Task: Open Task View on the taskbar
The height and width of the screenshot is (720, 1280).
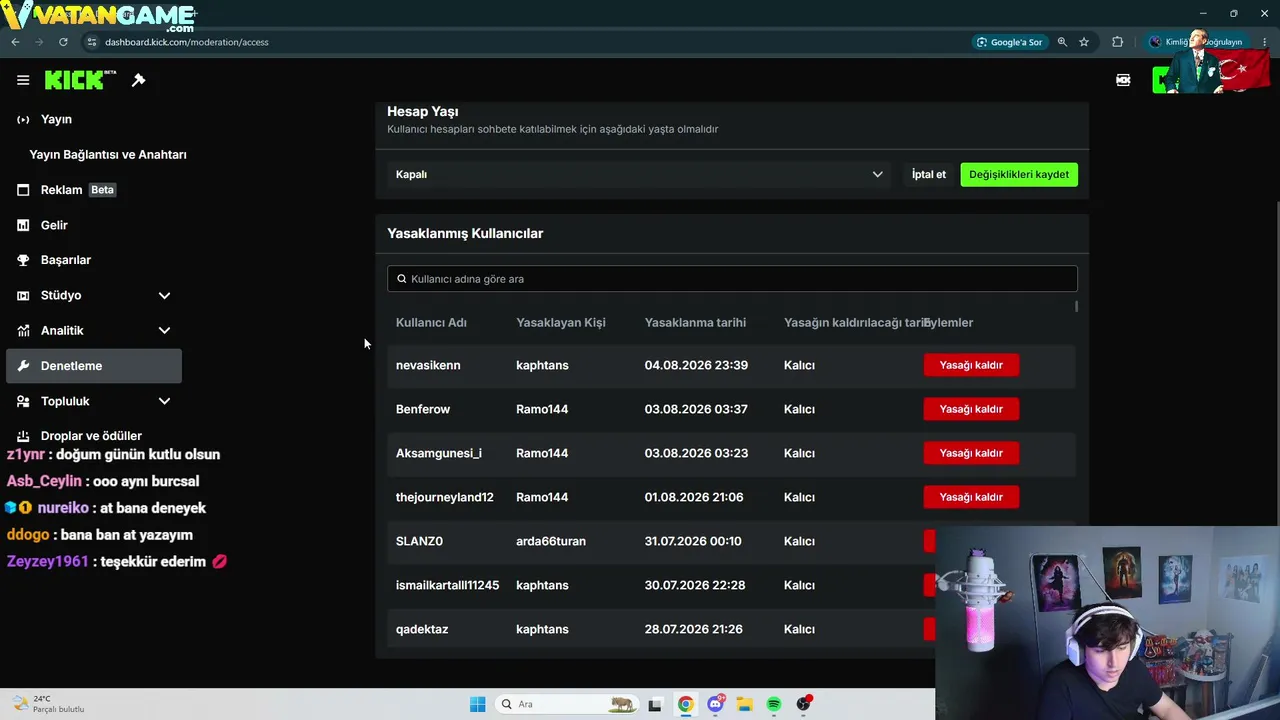Action: (655, 704)
